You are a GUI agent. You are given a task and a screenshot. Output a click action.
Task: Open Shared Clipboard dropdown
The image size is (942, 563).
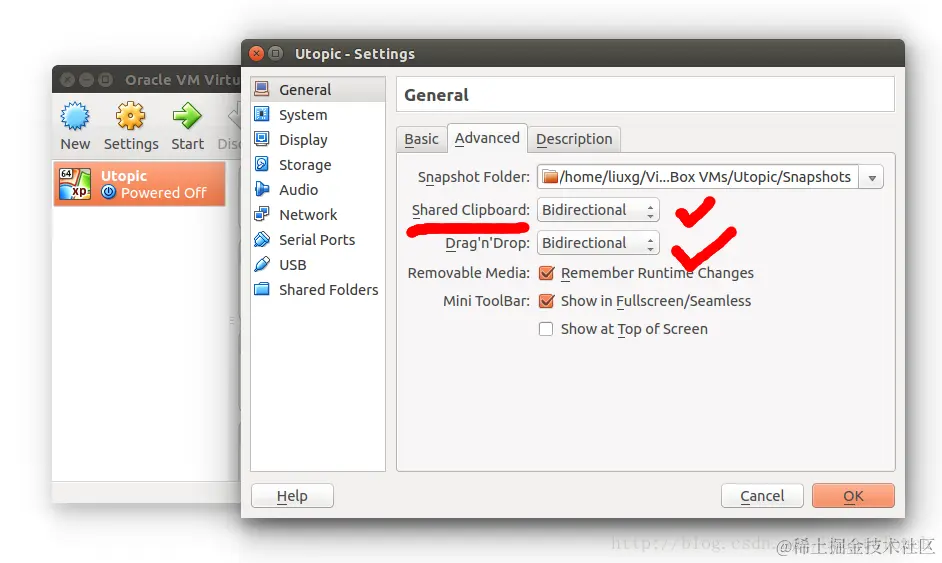598,210
